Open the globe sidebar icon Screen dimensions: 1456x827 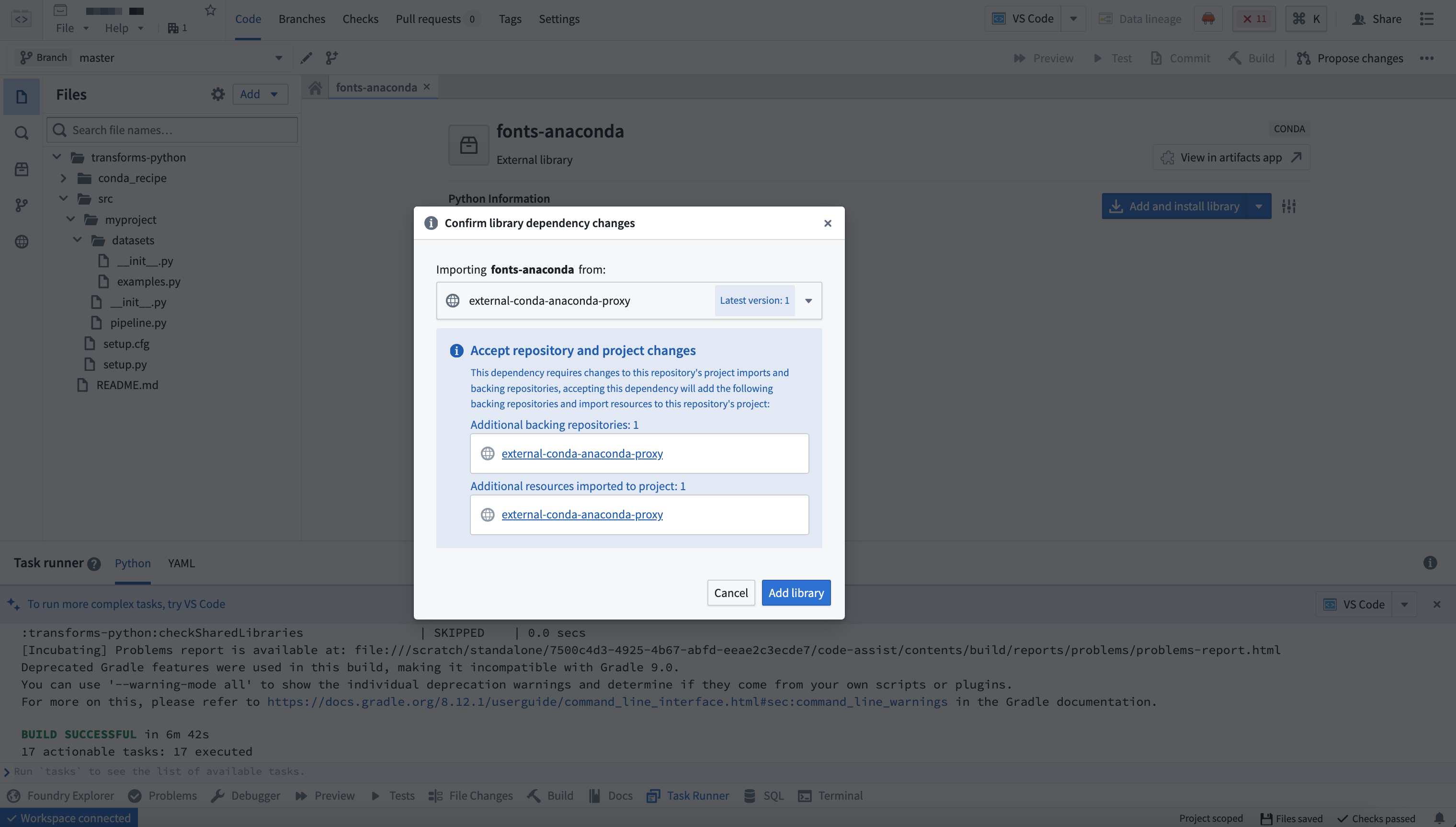(22, 241)
